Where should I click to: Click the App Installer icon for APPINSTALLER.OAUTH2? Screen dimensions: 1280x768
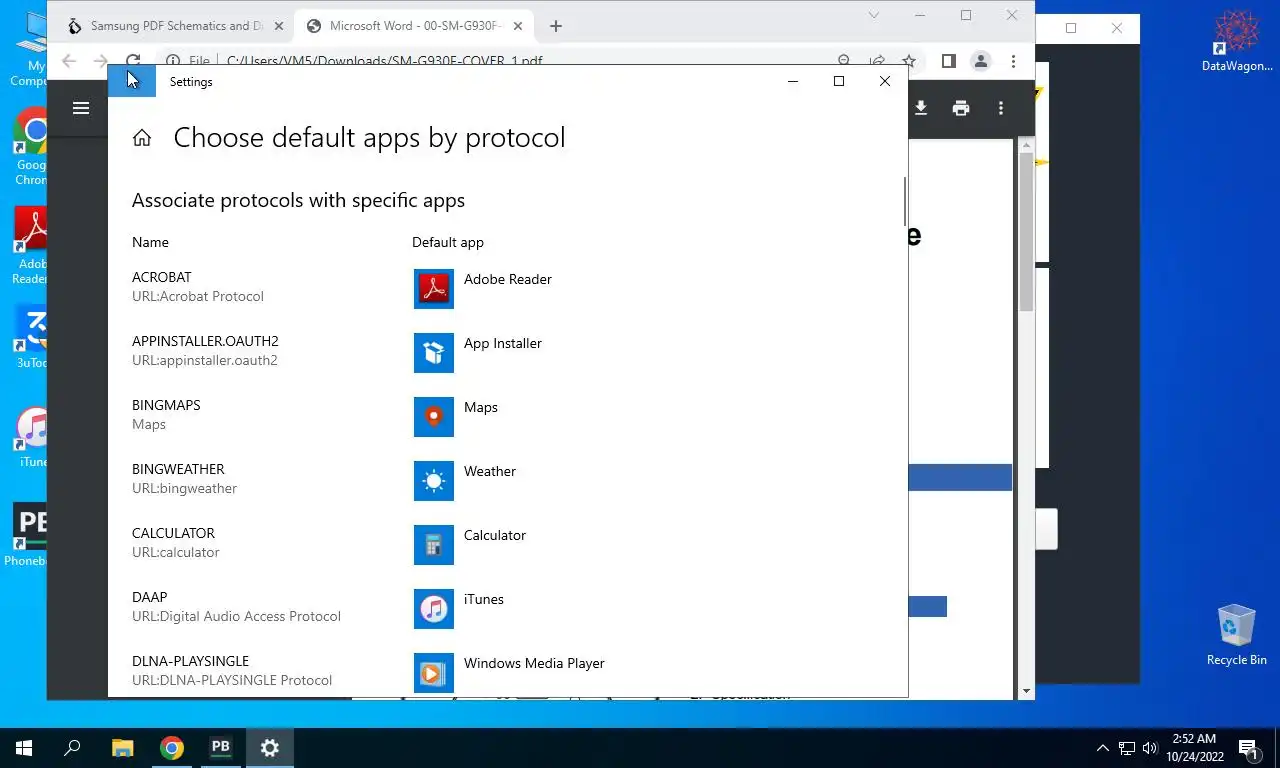point(433,353)
